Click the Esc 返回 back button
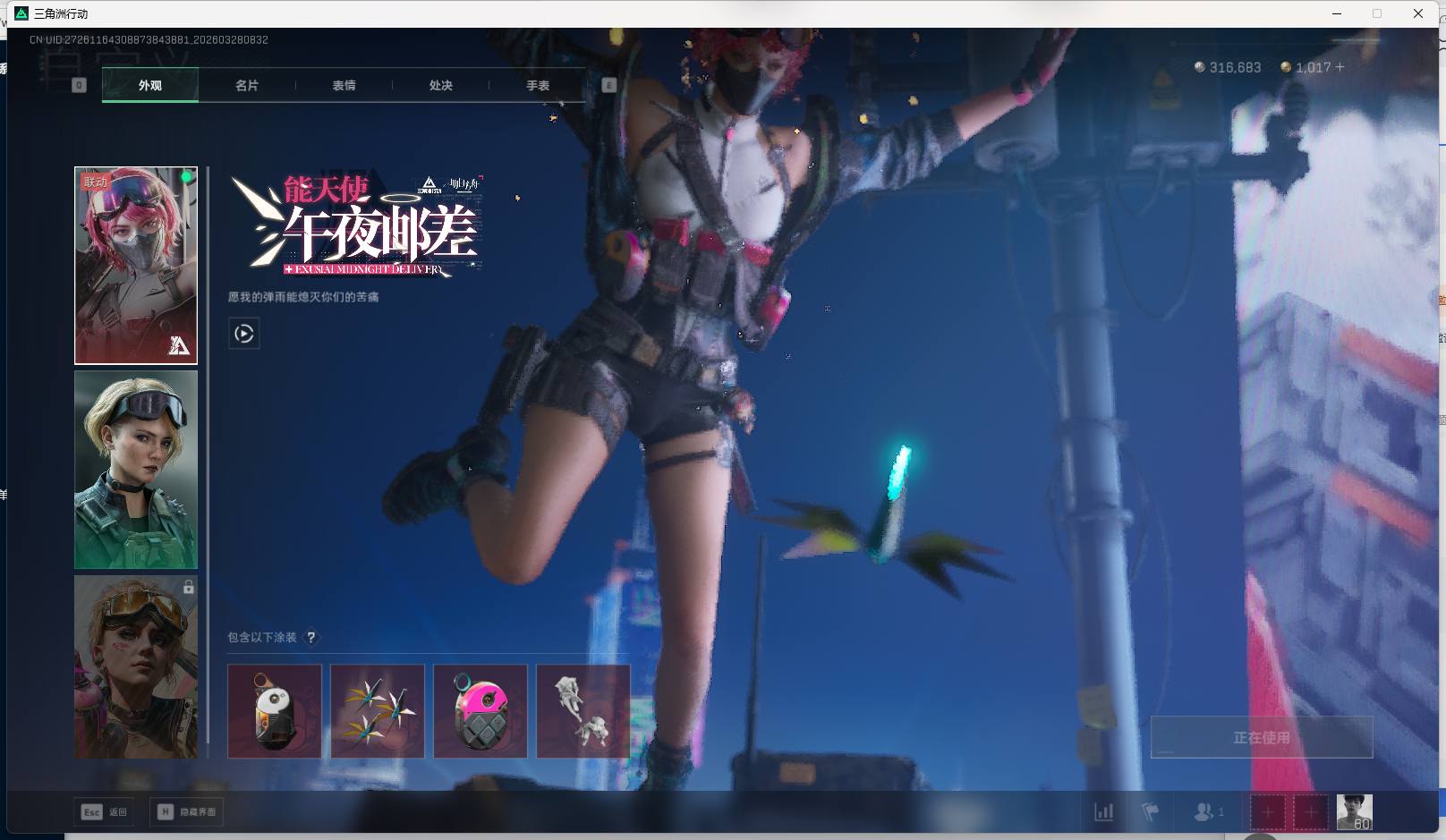The image size is (1446, 840). pyautogui.click(x=105, y=812)
